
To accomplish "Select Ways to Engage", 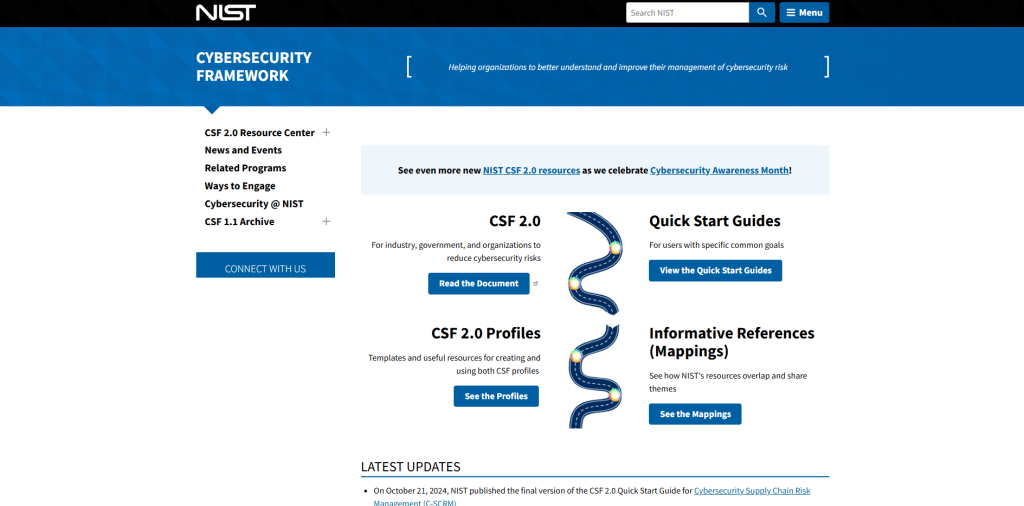I will pyautogui.click(x=240, y=186).
